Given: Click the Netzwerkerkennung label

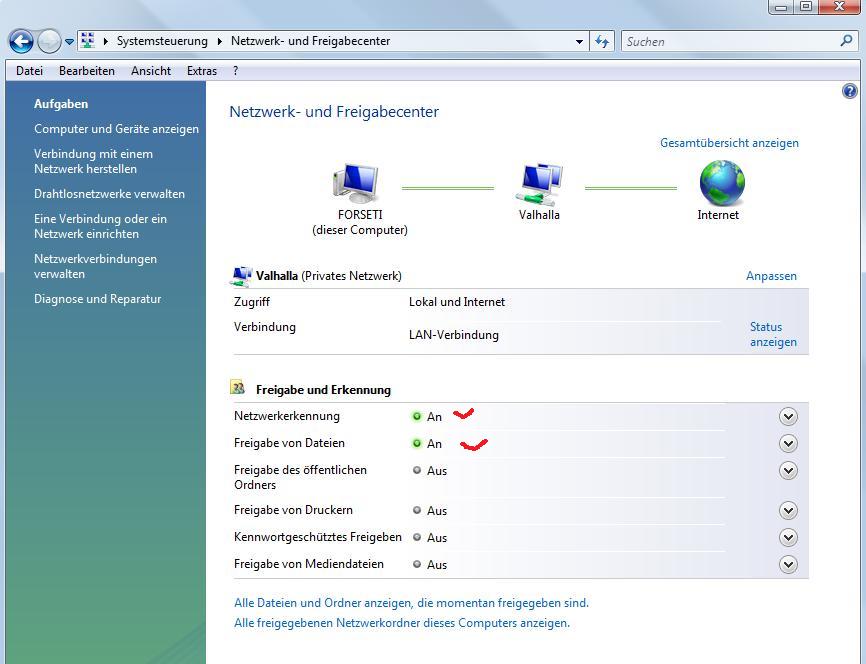Looking at the screenshot, I should [x=287, y=416].
